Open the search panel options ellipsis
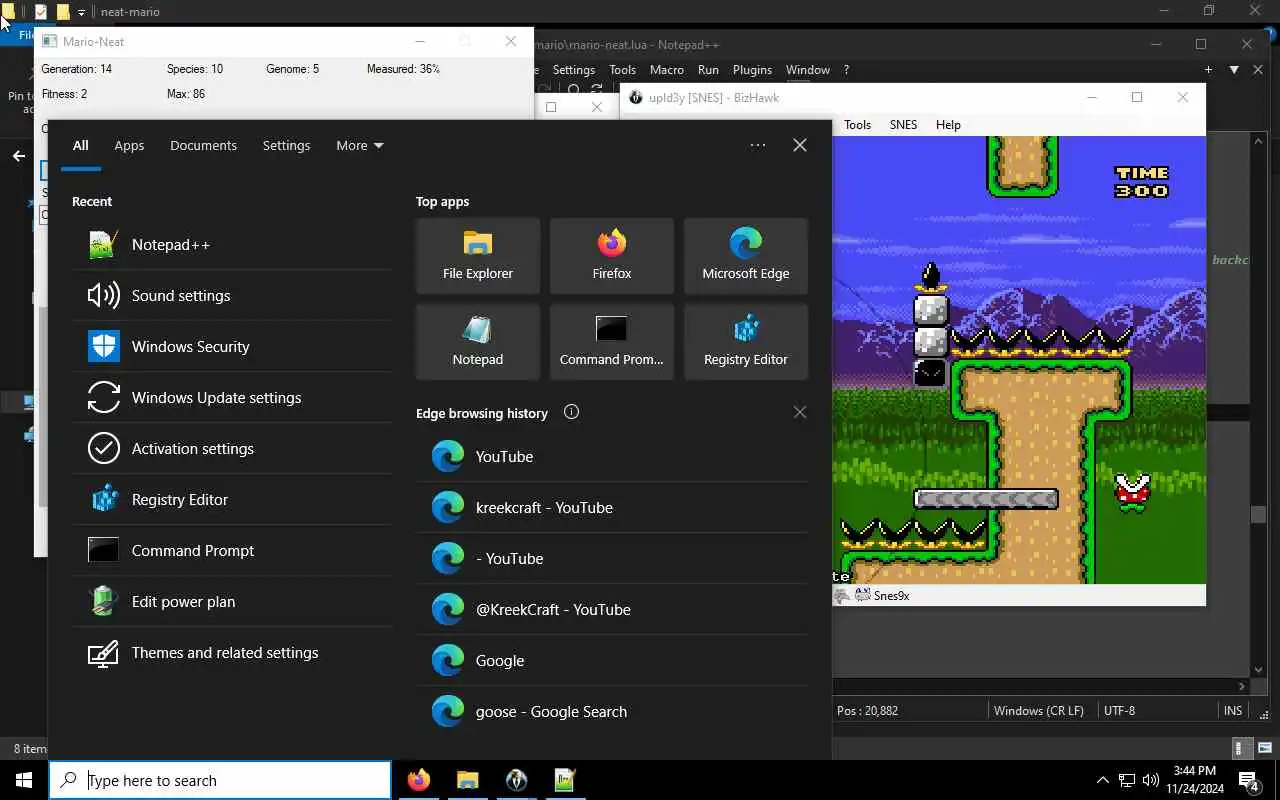 point(758,145)
